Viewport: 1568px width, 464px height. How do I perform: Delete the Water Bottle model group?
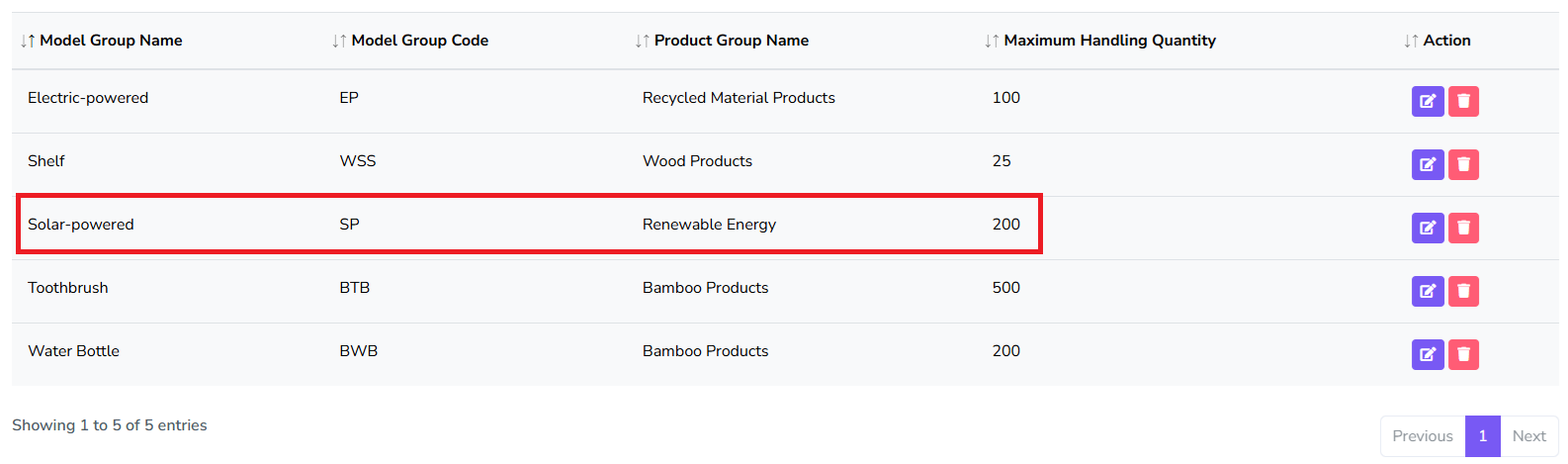(1463, 354)
